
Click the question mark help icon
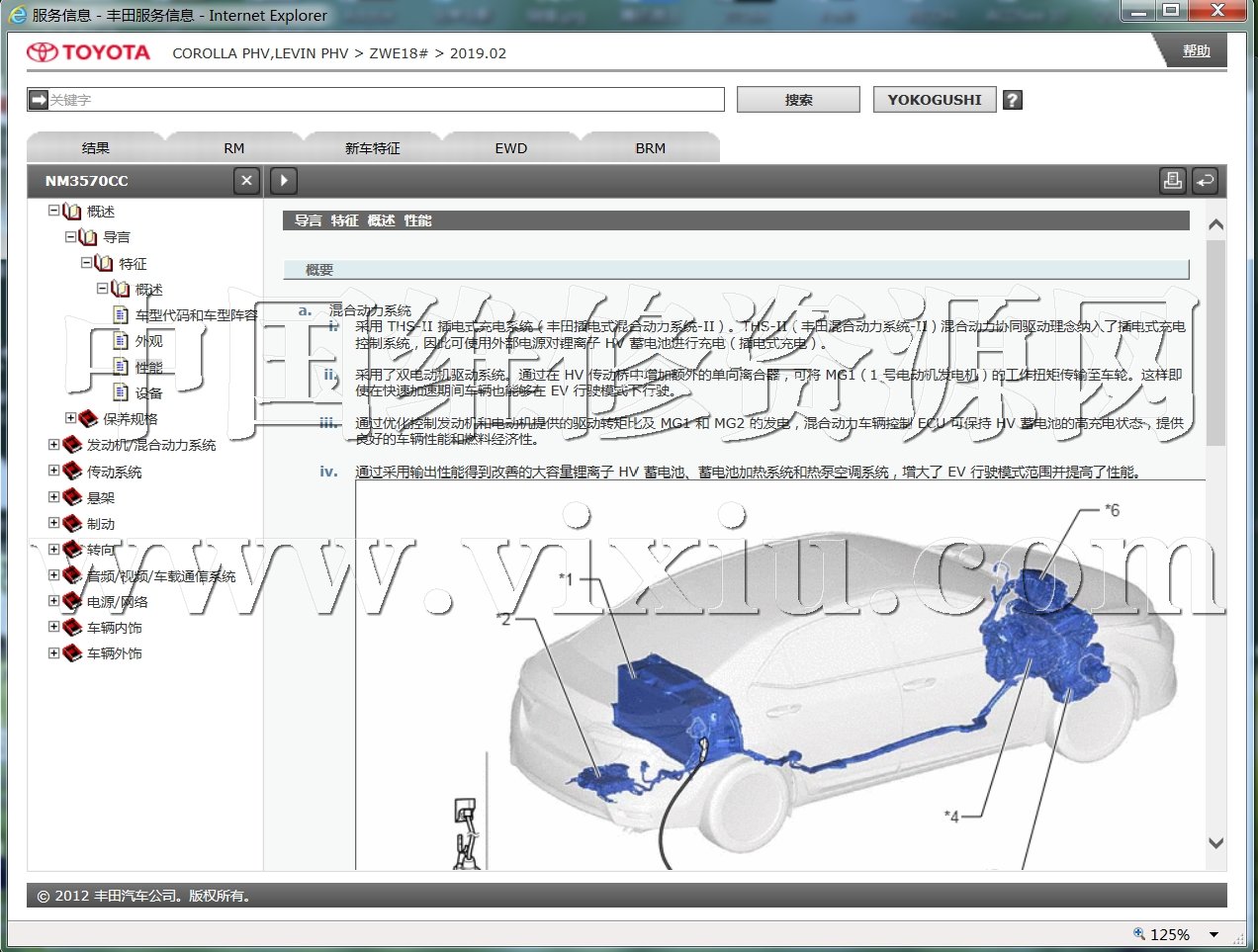point(1012,100)
